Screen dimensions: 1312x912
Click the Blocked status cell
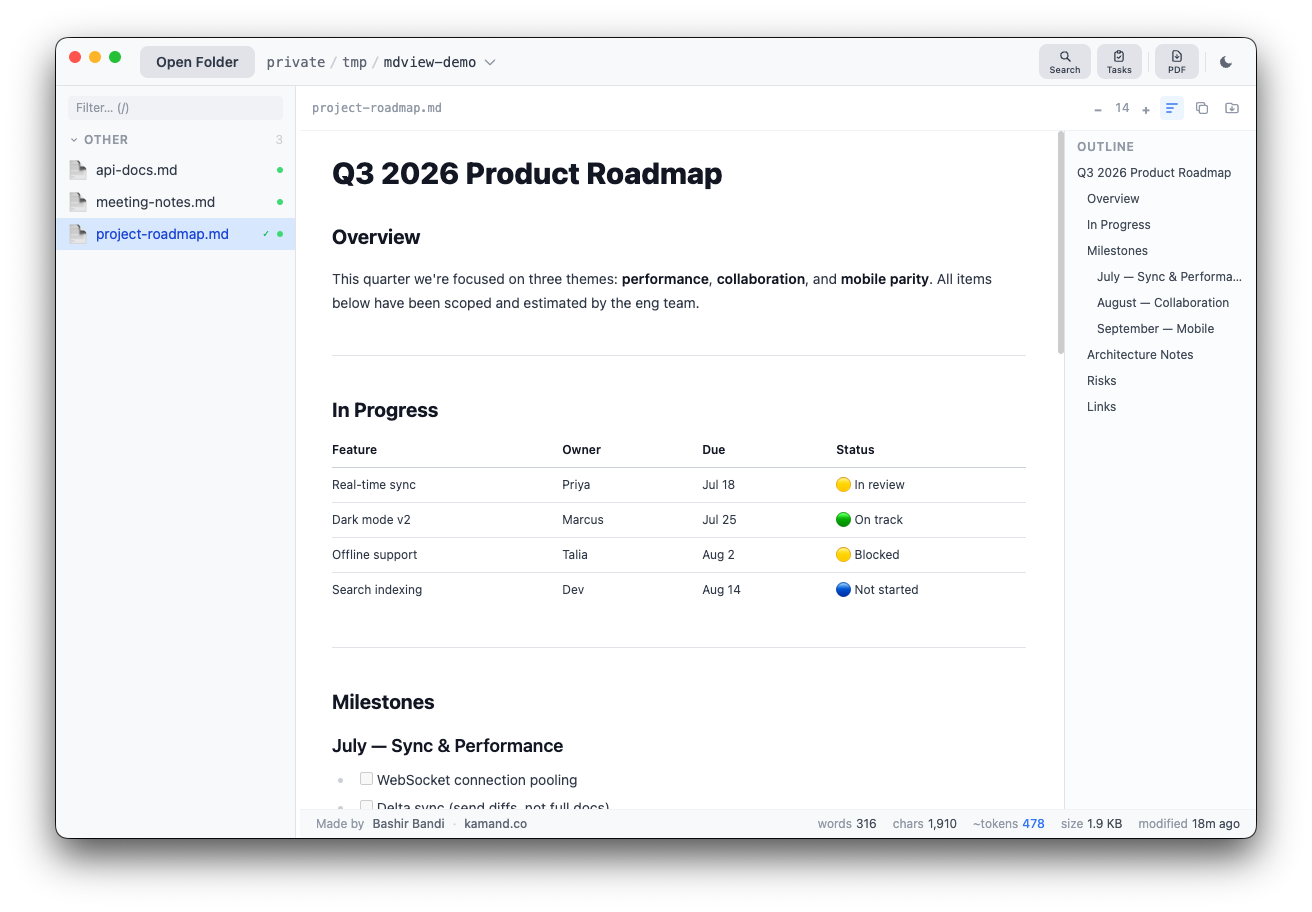tap(868, 555)
